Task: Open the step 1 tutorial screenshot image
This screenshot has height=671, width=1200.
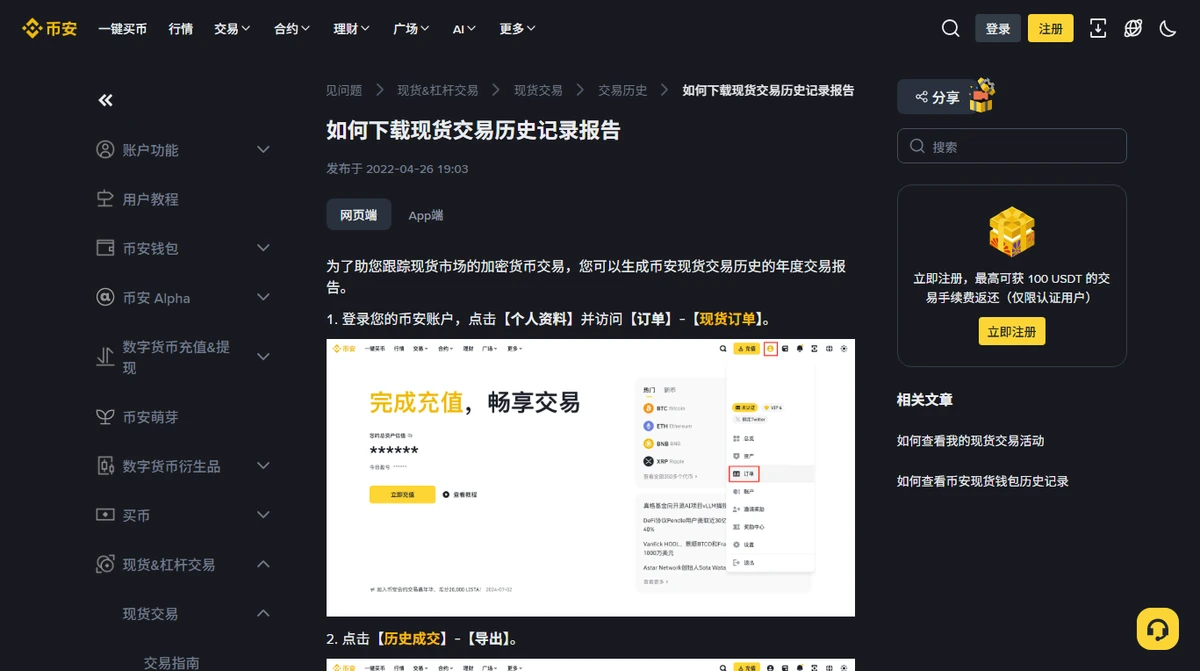Action: click(590, 477)
